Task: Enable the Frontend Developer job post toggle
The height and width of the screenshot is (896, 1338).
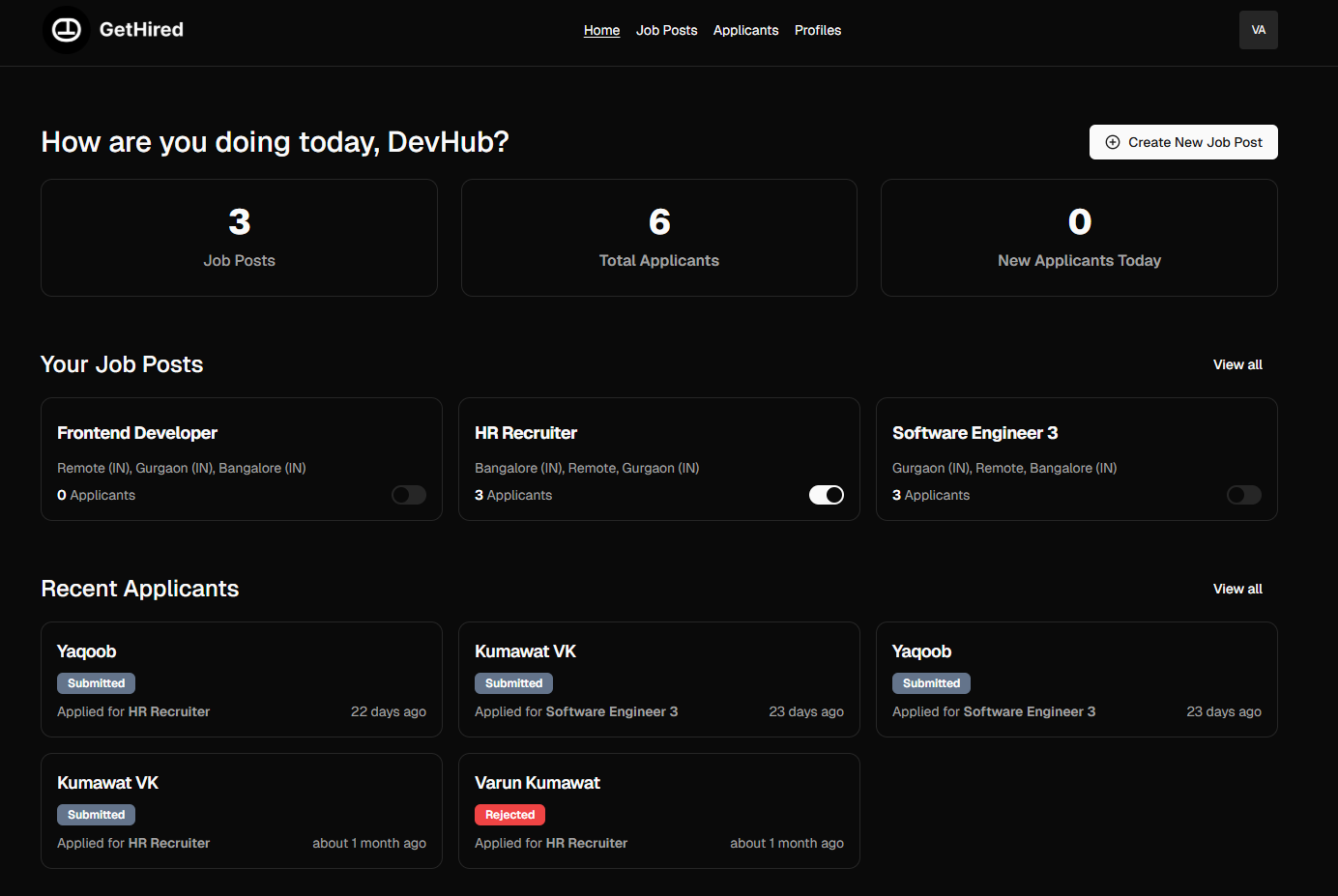Action: [x=409, y=494]
